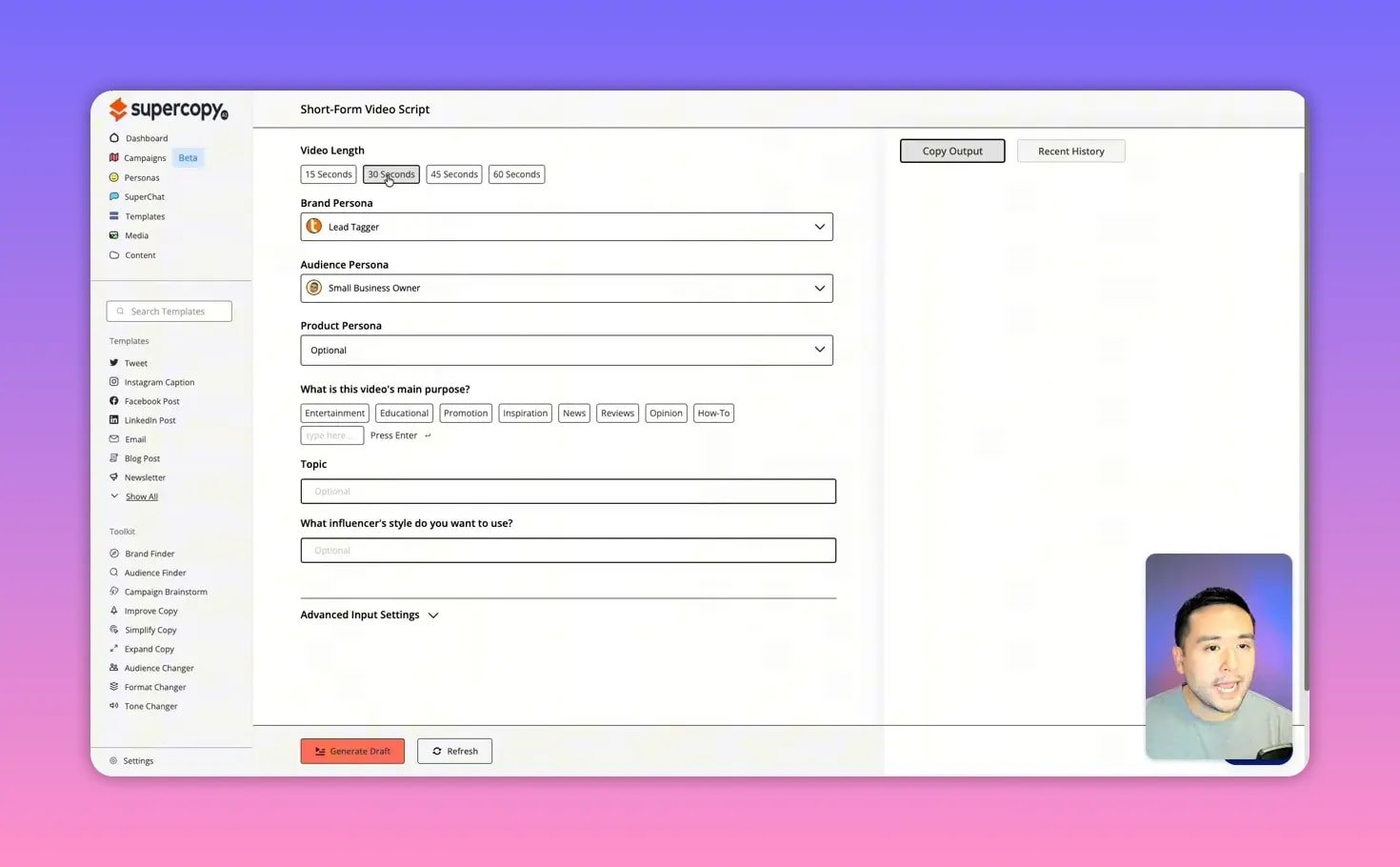Screen dimensions: 1400x867
Task: Click the Generate Draft button
Action: [352, 751]
